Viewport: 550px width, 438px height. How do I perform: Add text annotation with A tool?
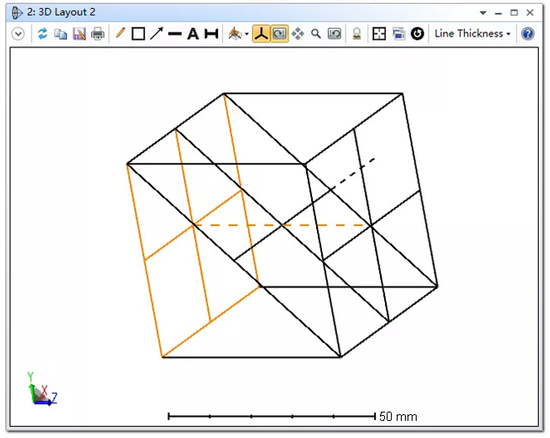coord(193,34)
